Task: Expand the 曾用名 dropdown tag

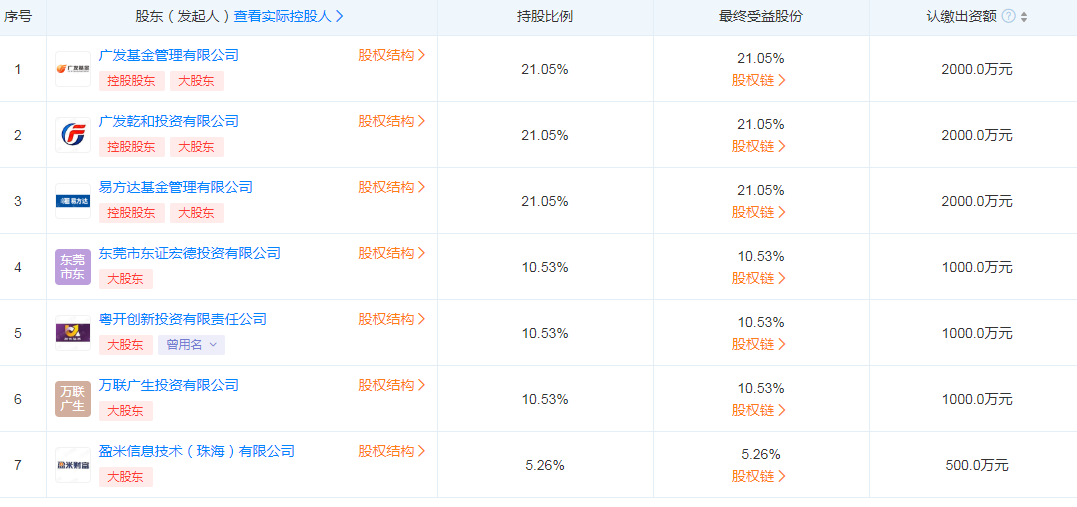Action: pyautogui.click(x=191, y=344)
